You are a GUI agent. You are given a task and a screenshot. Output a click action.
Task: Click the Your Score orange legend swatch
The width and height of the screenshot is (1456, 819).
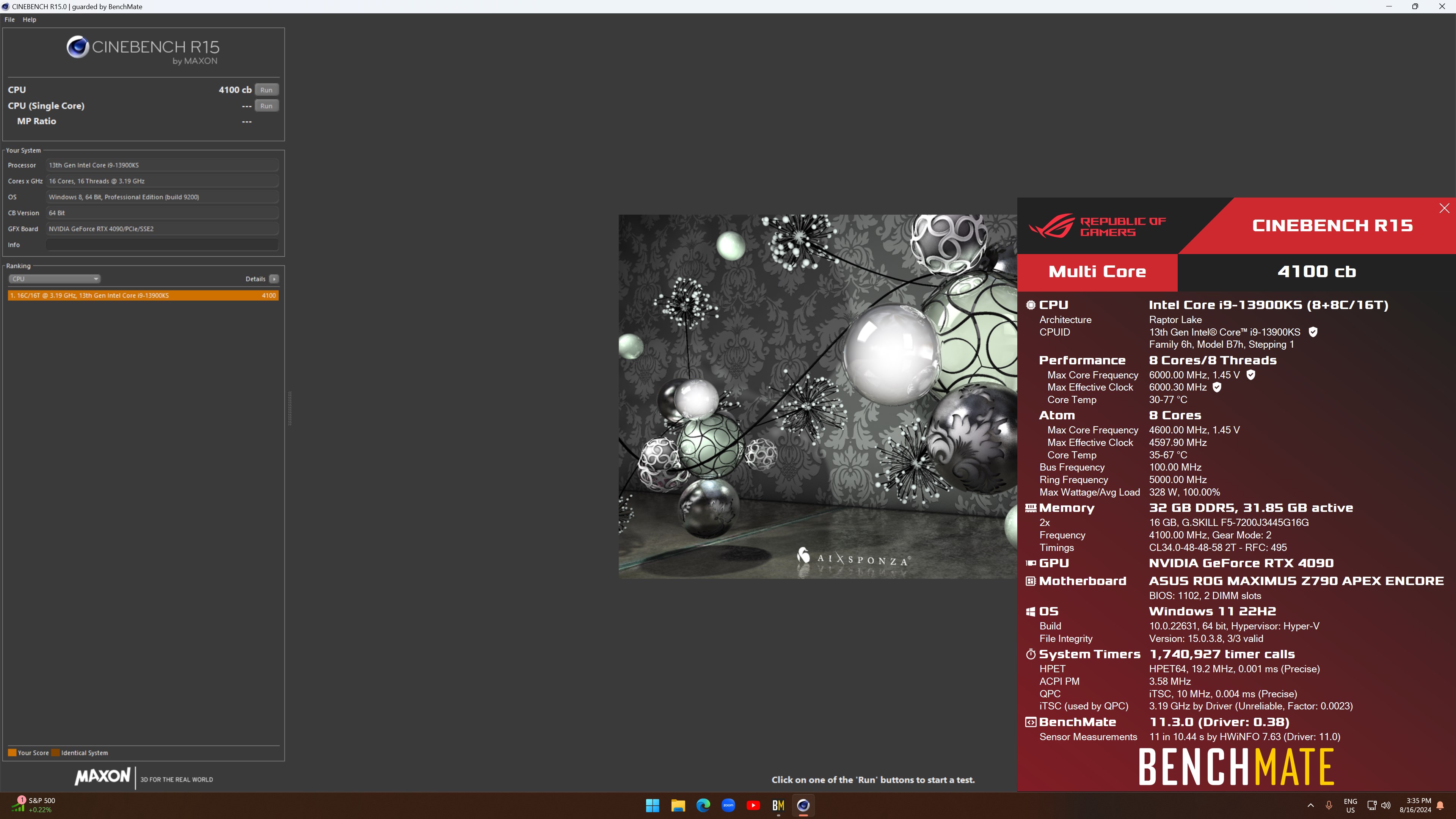[x=12, y=753]
